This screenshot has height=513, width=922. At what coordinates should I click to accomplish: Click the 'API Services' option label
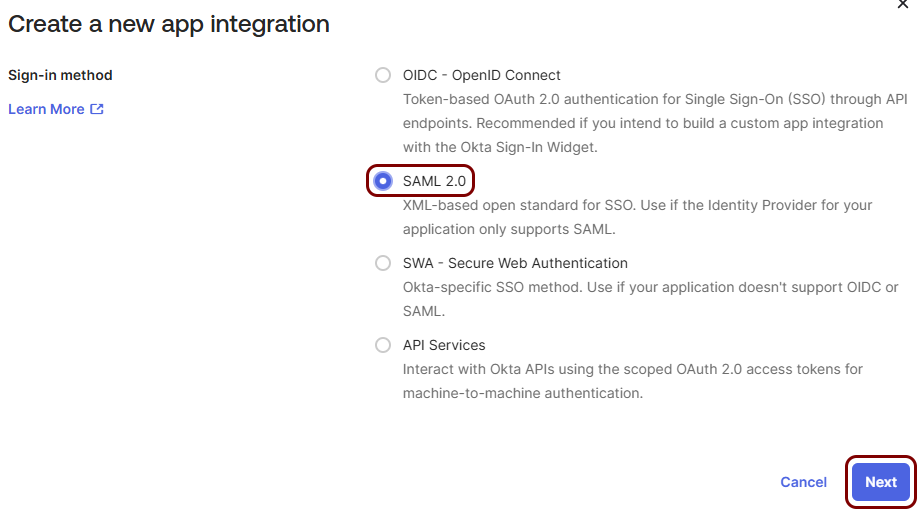pyautogui.click(x=444, y=345)
